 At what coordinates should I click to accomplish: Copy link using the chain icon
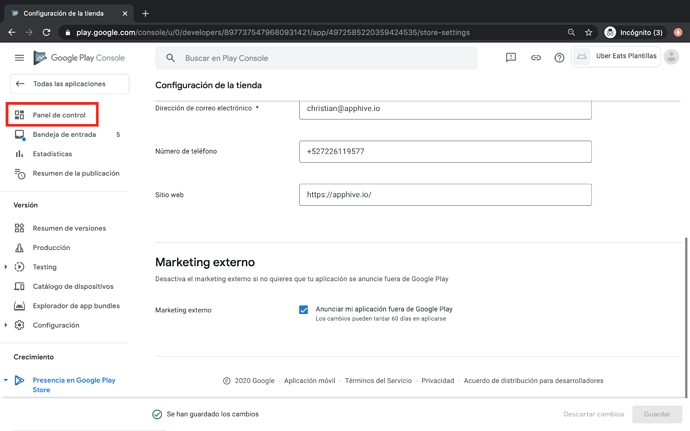536,58
